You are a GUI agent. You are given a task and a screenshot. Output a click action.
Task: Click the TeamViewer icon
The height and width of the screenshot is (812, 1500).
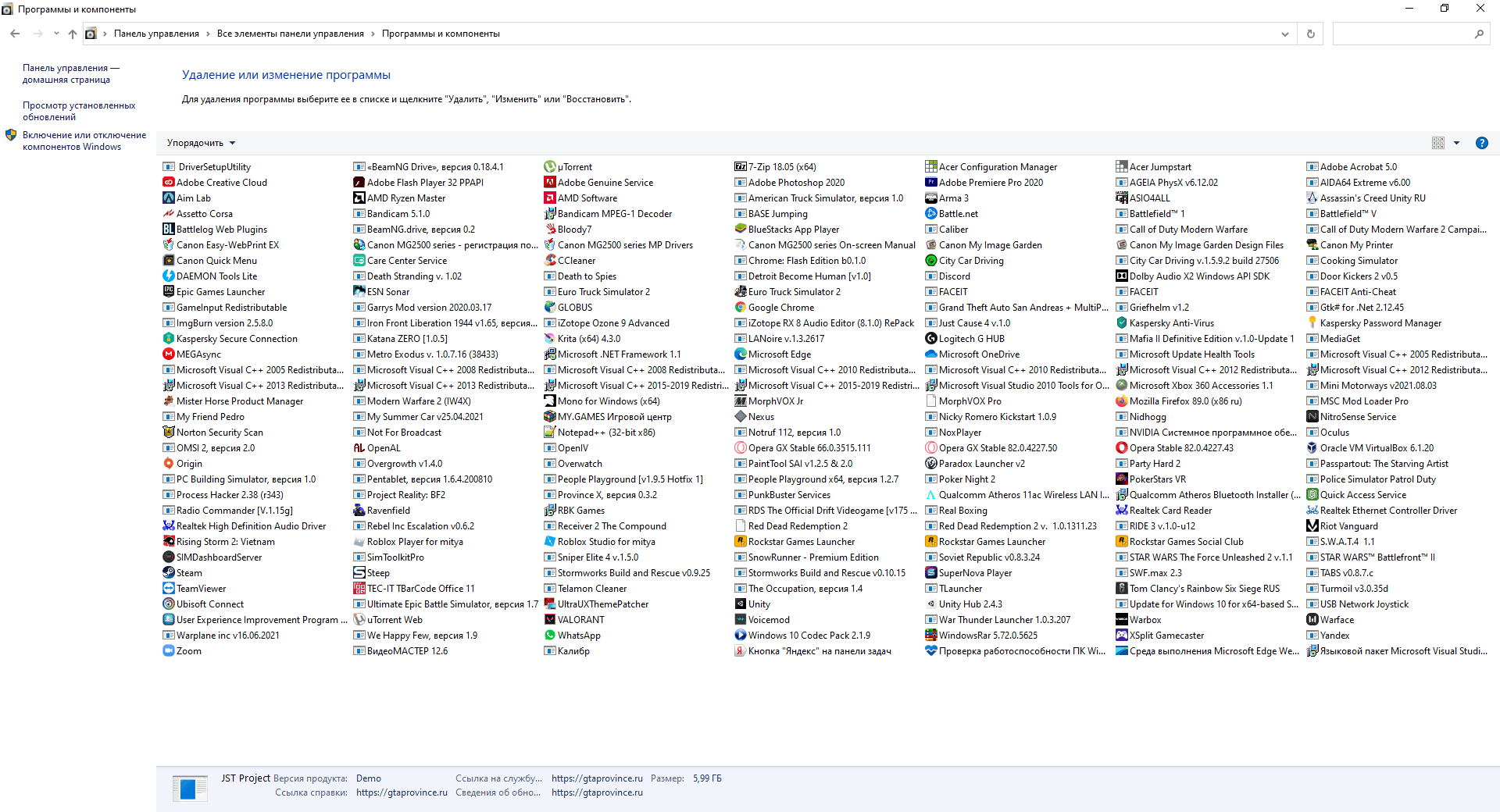point(169,588)
